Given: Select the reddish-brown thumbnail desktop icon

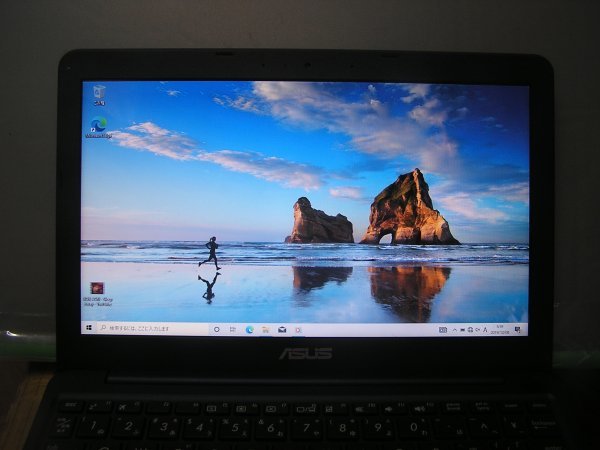Looking at the screenshot, I should (97, 293).
